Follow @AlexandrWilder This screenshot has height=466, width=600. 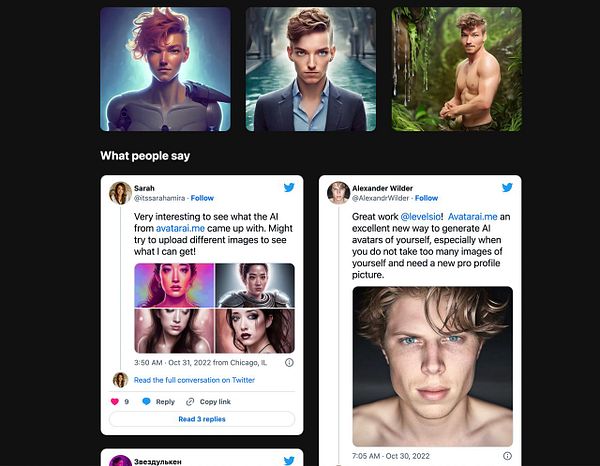click(x=426, y=198)
